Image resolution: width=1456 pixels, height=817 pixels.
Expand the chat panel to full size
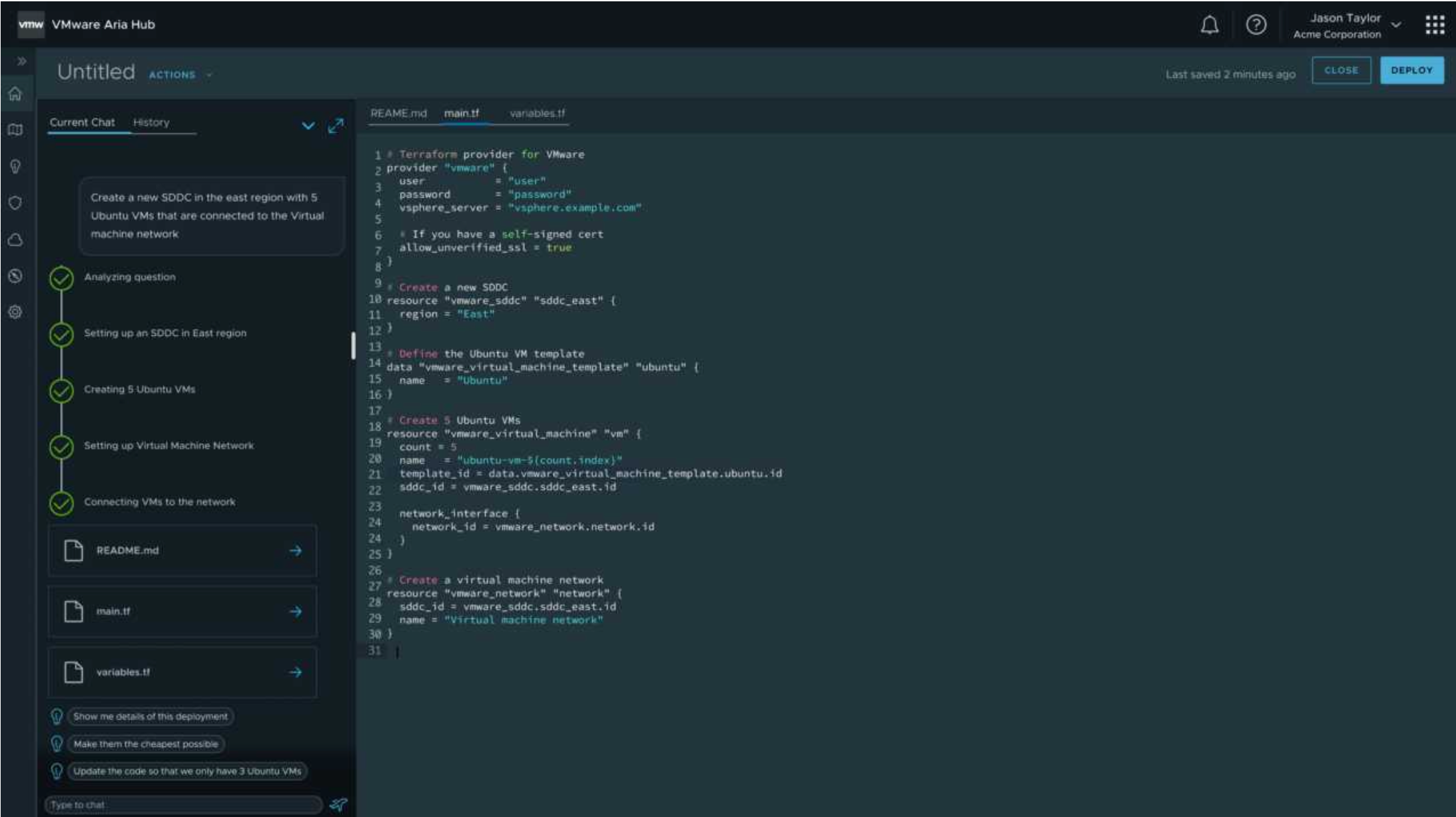pyautogui.click(x=336, y=125)
